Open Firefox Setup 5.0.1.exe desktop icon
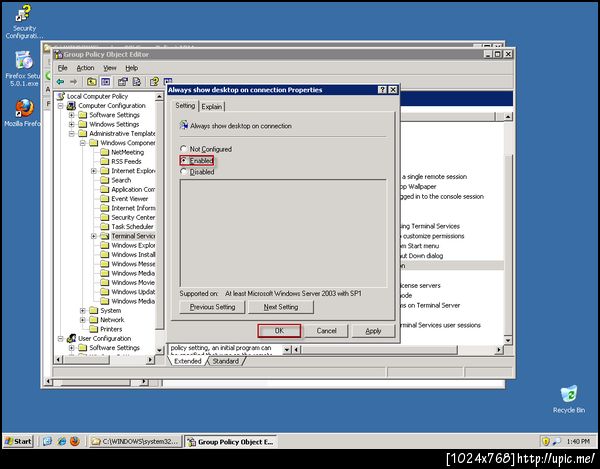 pyautogui.click(x=24, y=69)
